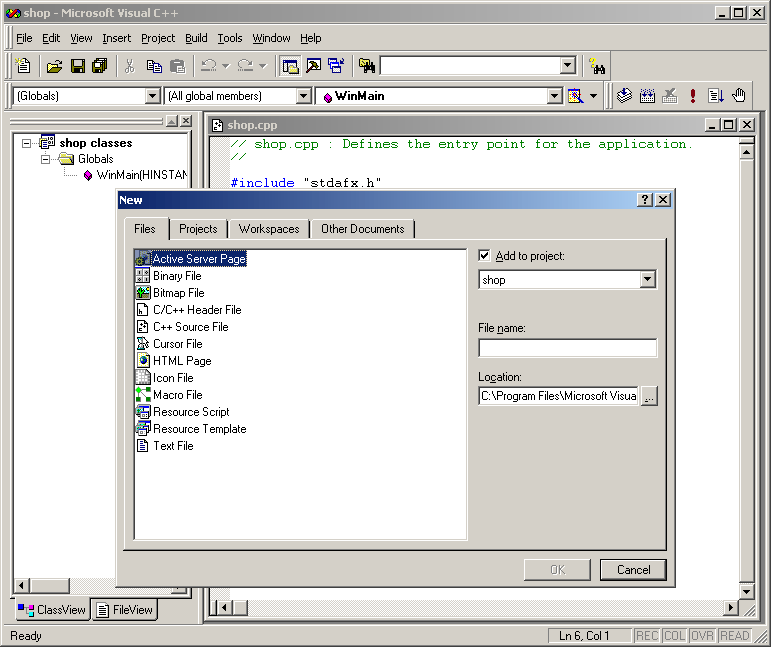771x647 pixels.
Task: Select the HTML Page icon
Action: click(x=143, y=361)
